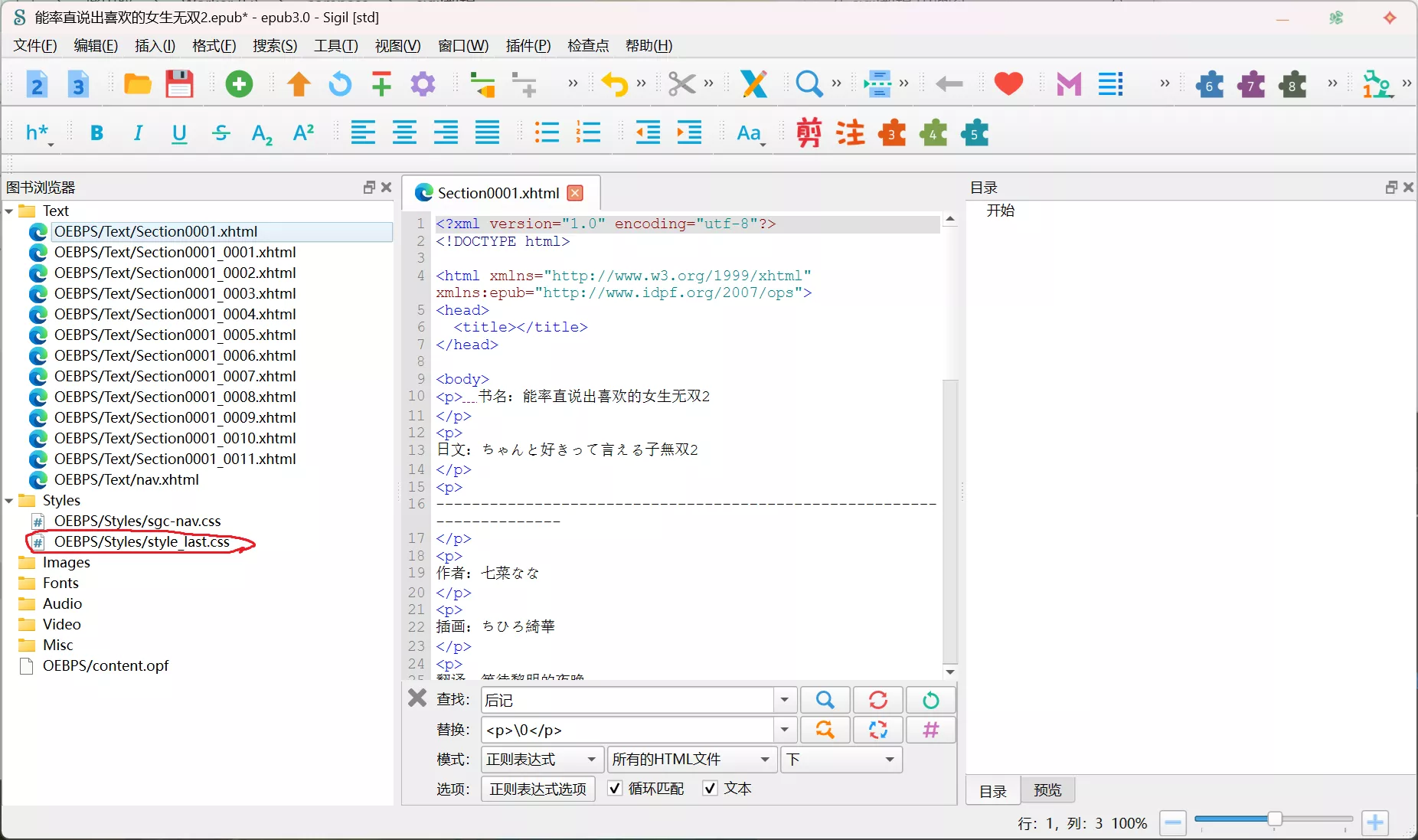Click the Save floppy disk icon
Viewport: 1418px width, 840px height.
pos(179,84)
